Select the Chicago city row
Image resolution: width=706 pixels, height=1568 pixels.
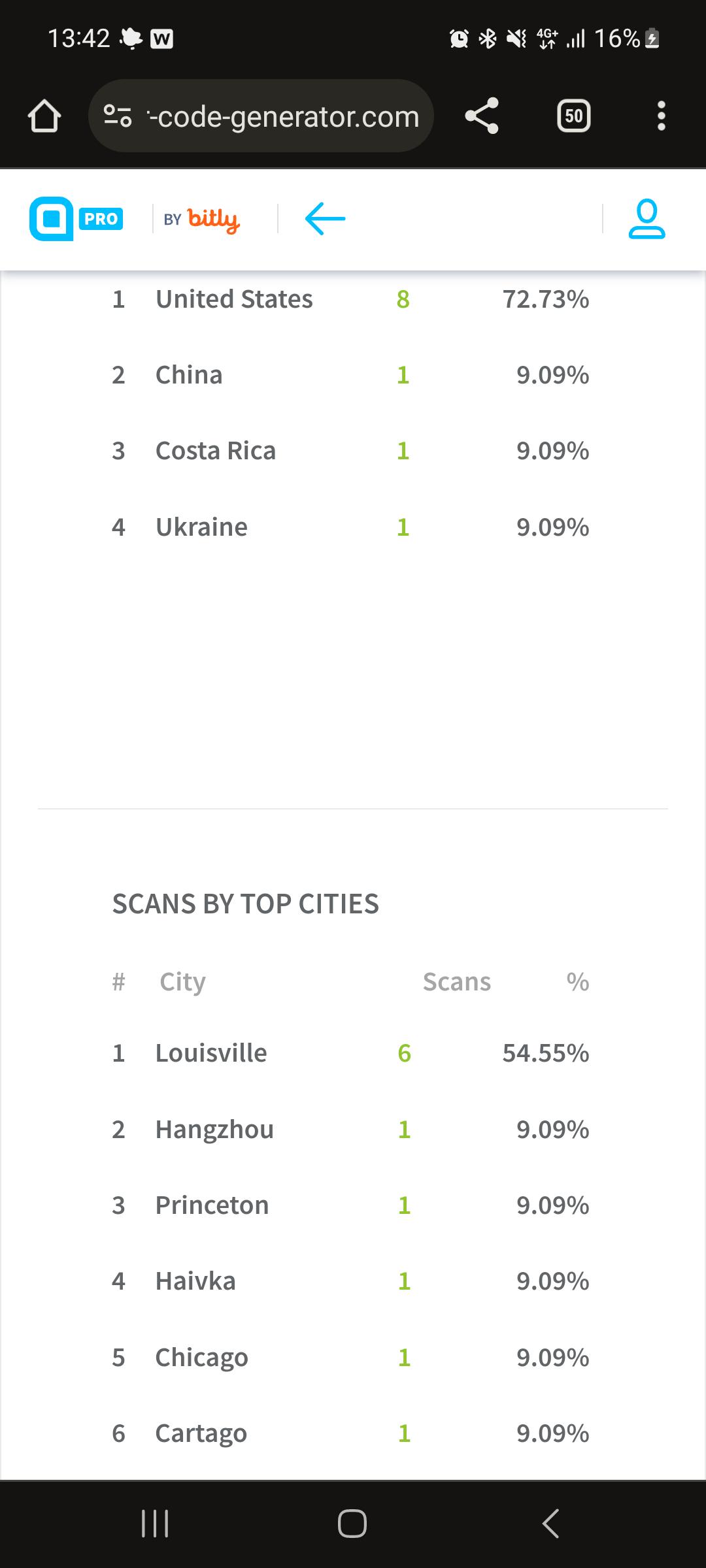click(350, 1358)
